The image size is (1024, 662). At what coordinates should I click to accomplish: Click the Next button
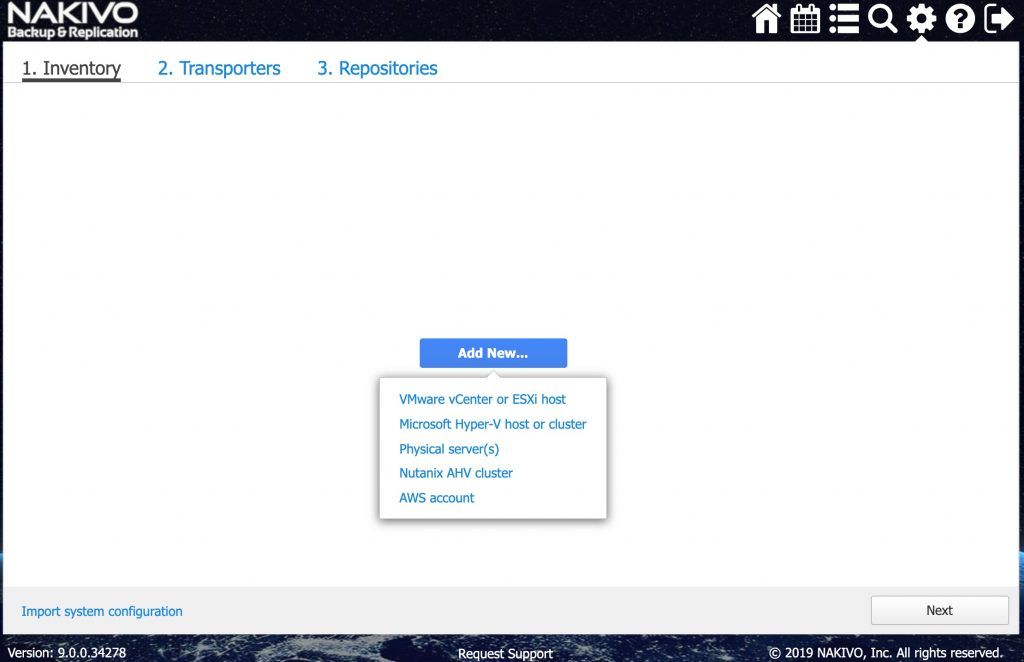[x=940, y=610]
